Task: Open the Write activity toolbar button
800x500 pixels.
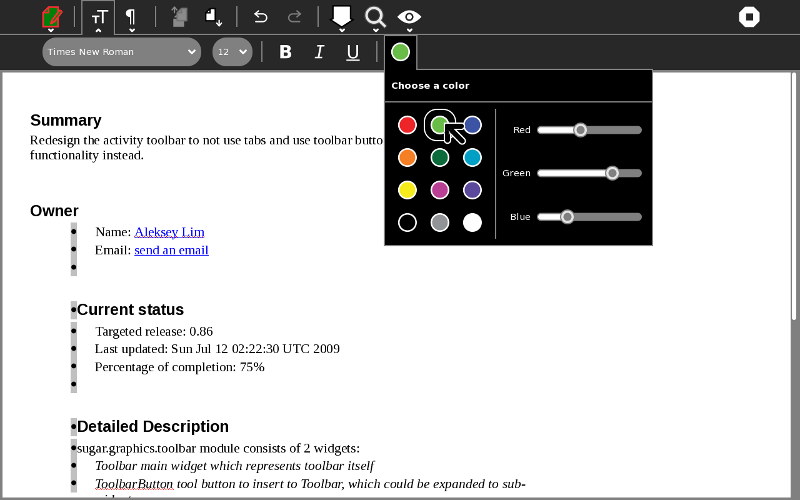Action: tap(51, 17)
